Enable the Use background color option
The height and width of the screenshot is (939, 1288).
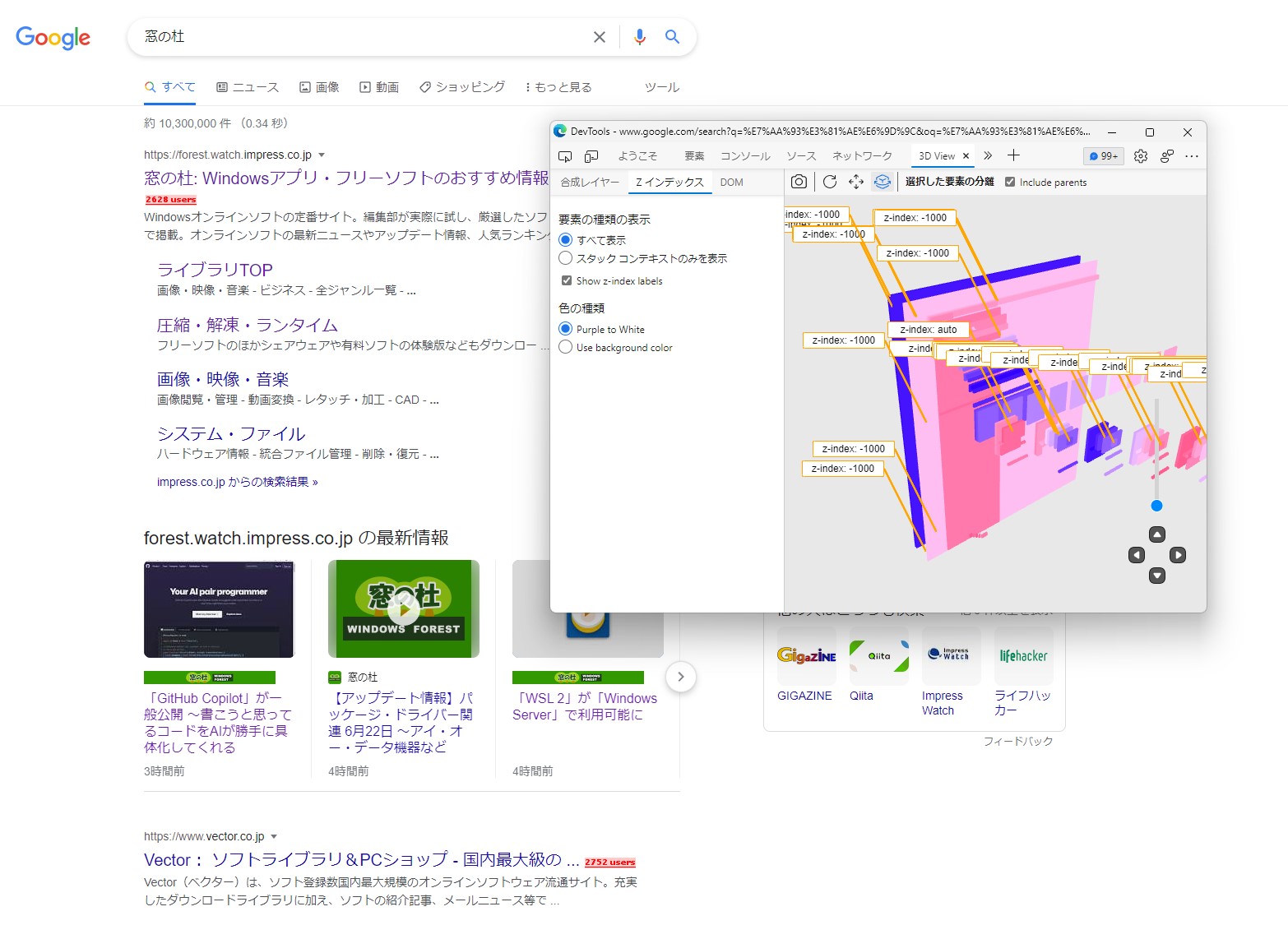pyautogui.click(x=565, y=347)
